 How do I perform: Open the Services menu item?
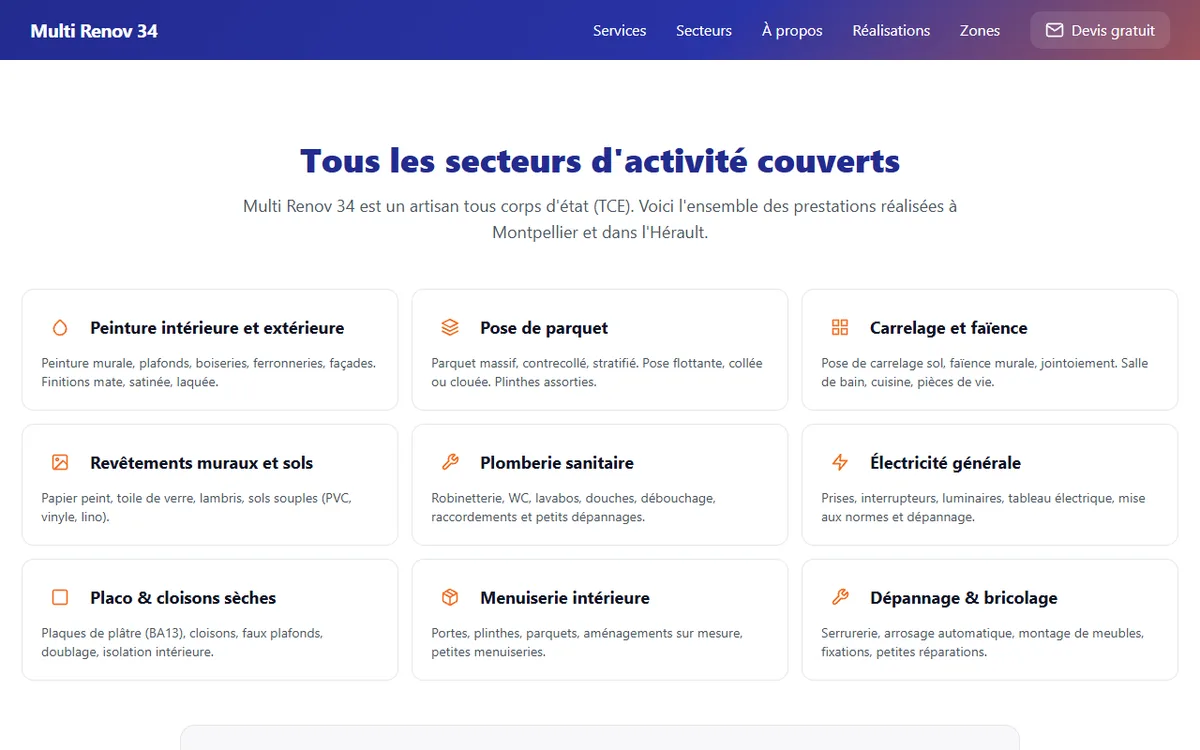coord(620,30)
